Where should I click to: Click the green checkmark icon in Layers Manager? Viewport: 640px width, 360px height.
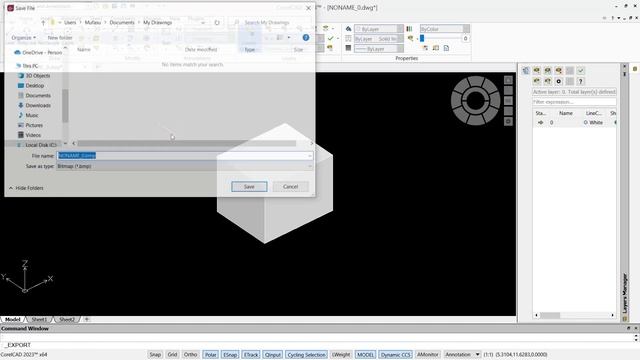click(x=580, y=71)
